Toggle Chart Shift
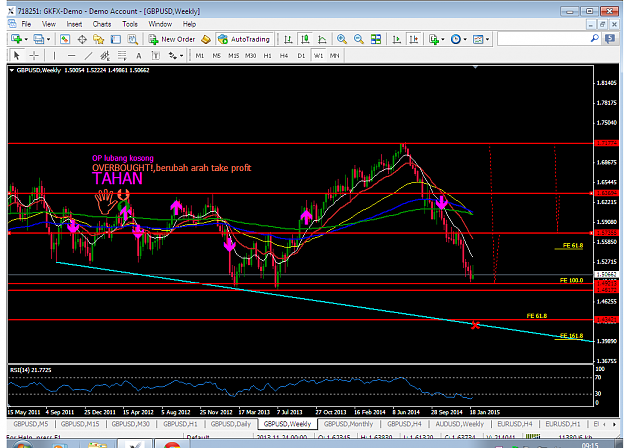Viewport: 625px width, 448px height. (x=414, y=39)
